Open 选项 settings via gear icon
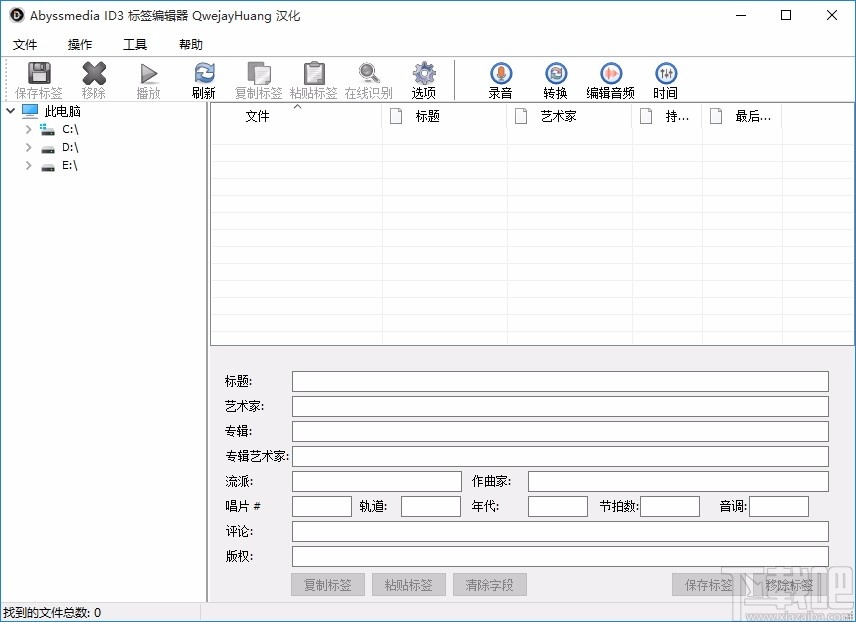The width and height of the screenshot is (856, 622). click(423, 72)
